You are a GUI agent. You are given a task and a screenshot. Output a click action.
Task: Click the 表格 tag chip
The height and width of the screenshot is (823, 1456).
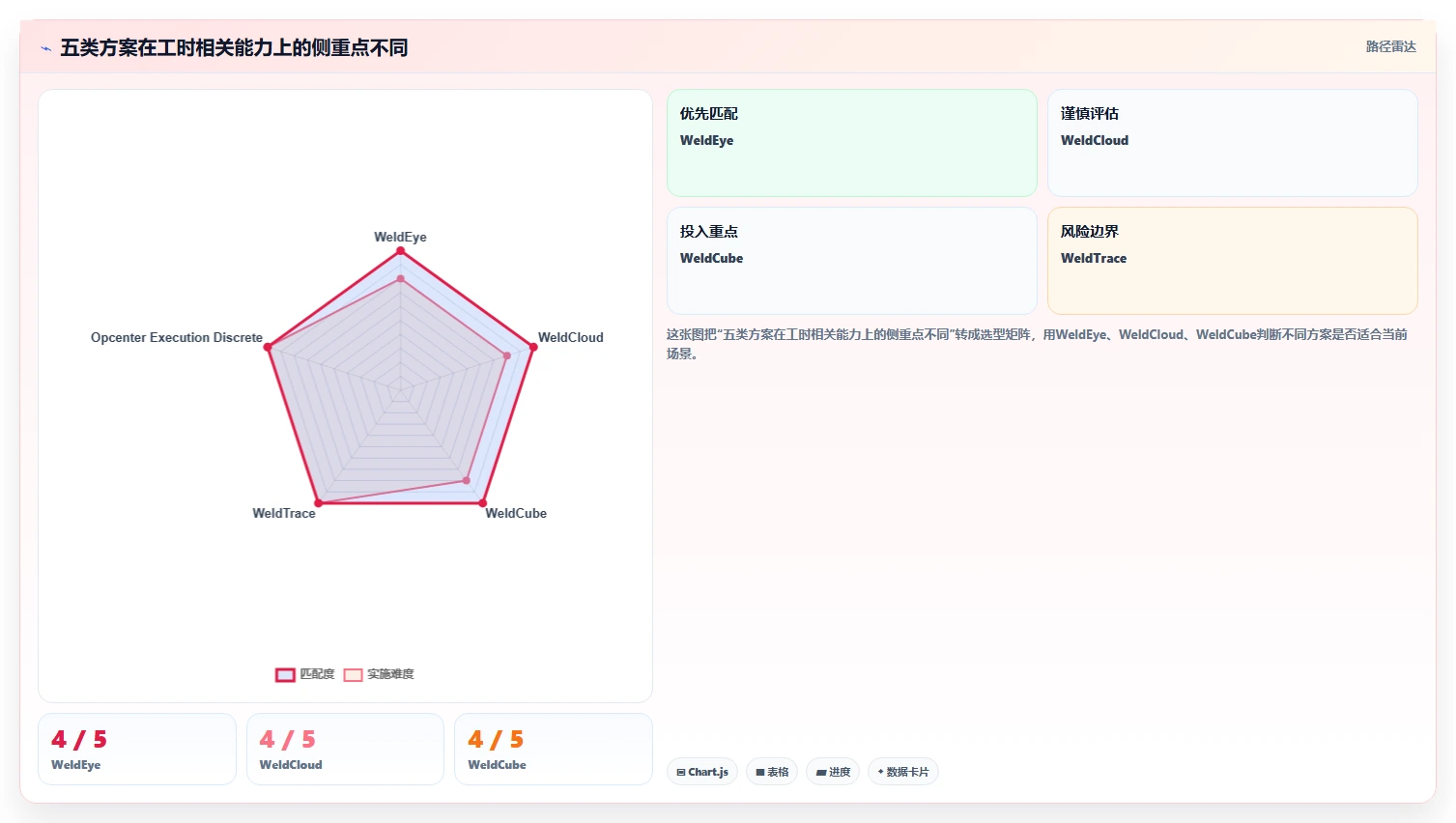click(772, 772)
